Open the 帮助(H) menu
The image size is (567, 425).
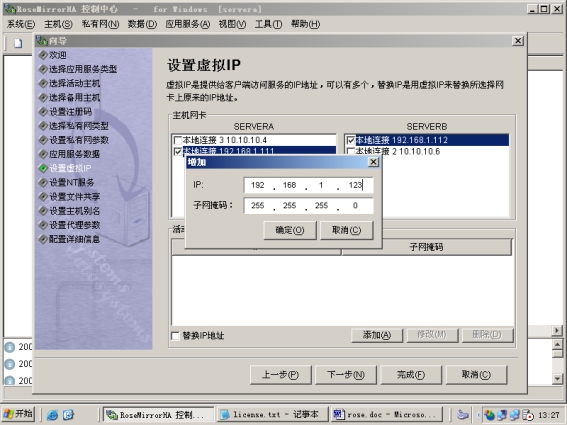(306, 24)
